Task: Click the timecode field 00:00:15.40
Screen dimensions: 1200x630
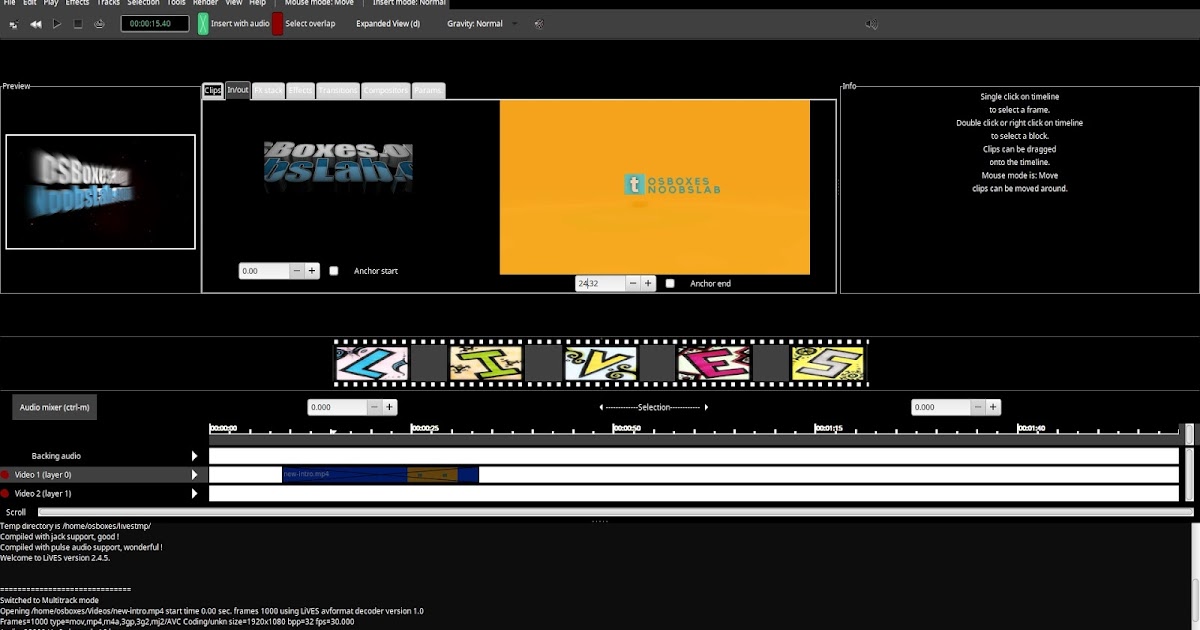Action: pyautogui.click(x=155, y=23)
